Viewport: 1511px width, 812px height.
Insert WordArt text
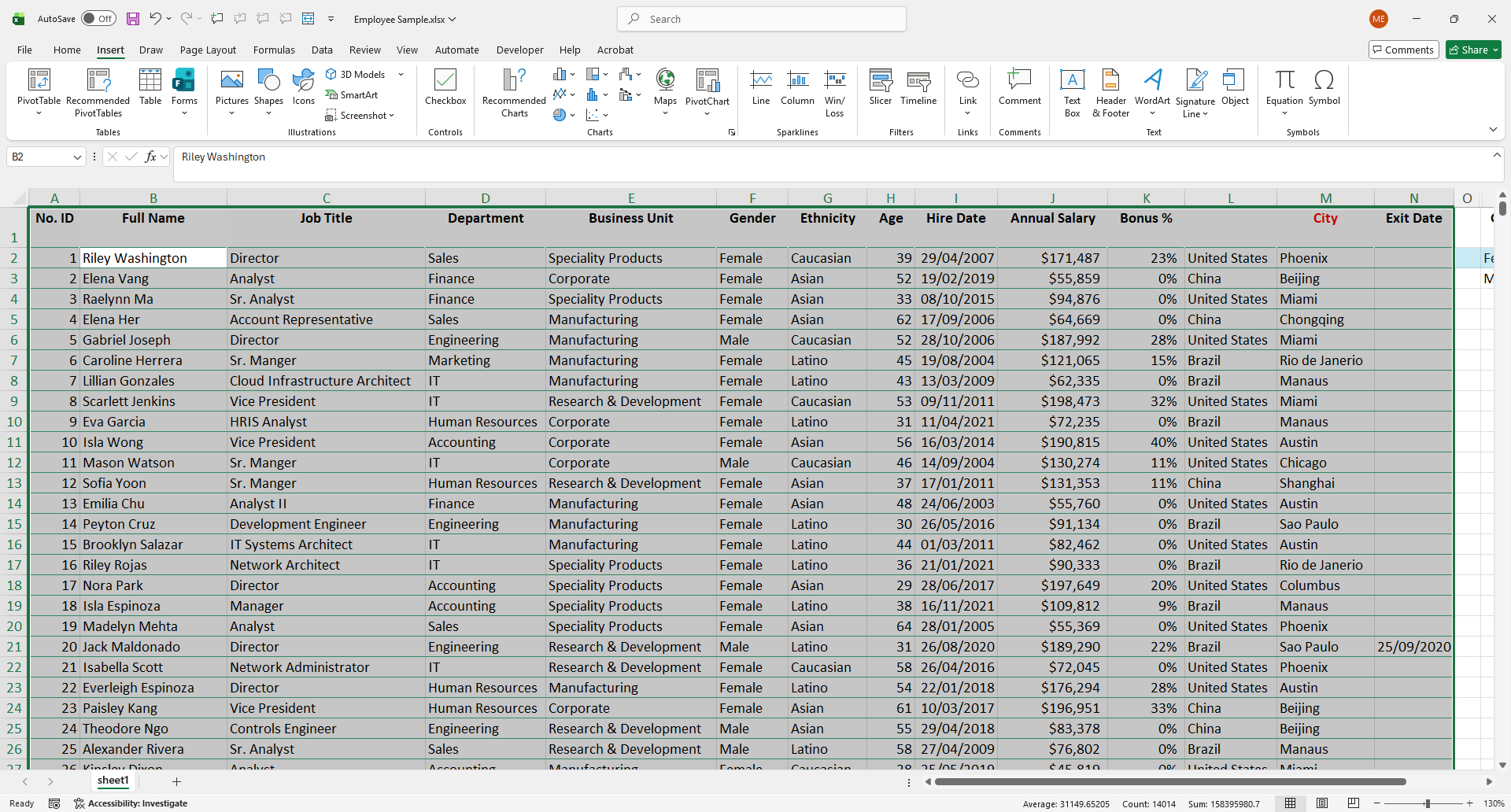coord(1152,85)
